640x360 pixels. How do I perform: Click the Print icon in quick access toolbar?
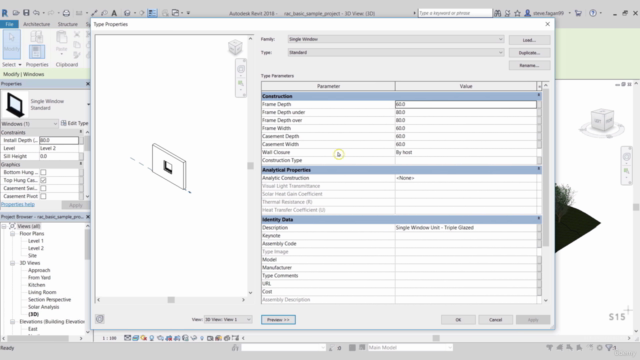coord(66,13)
